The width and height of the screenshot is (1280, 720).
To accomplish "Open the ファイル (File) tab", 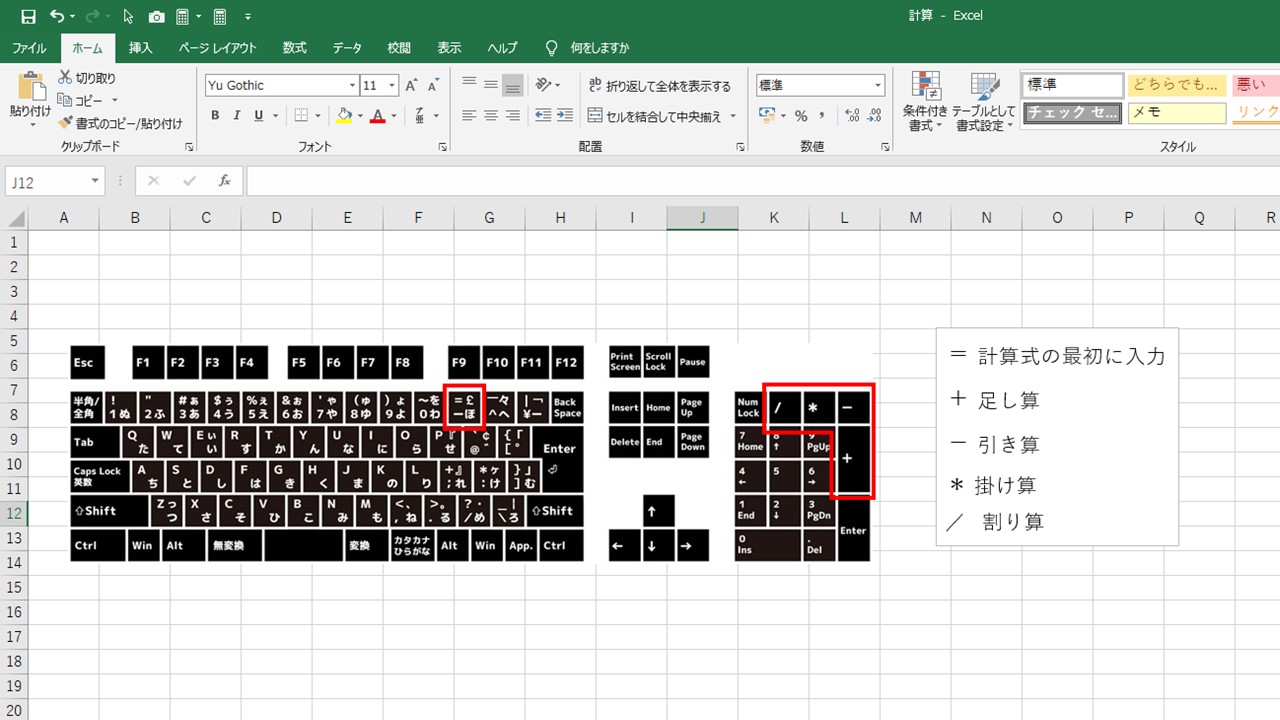I will pos(29,48).
